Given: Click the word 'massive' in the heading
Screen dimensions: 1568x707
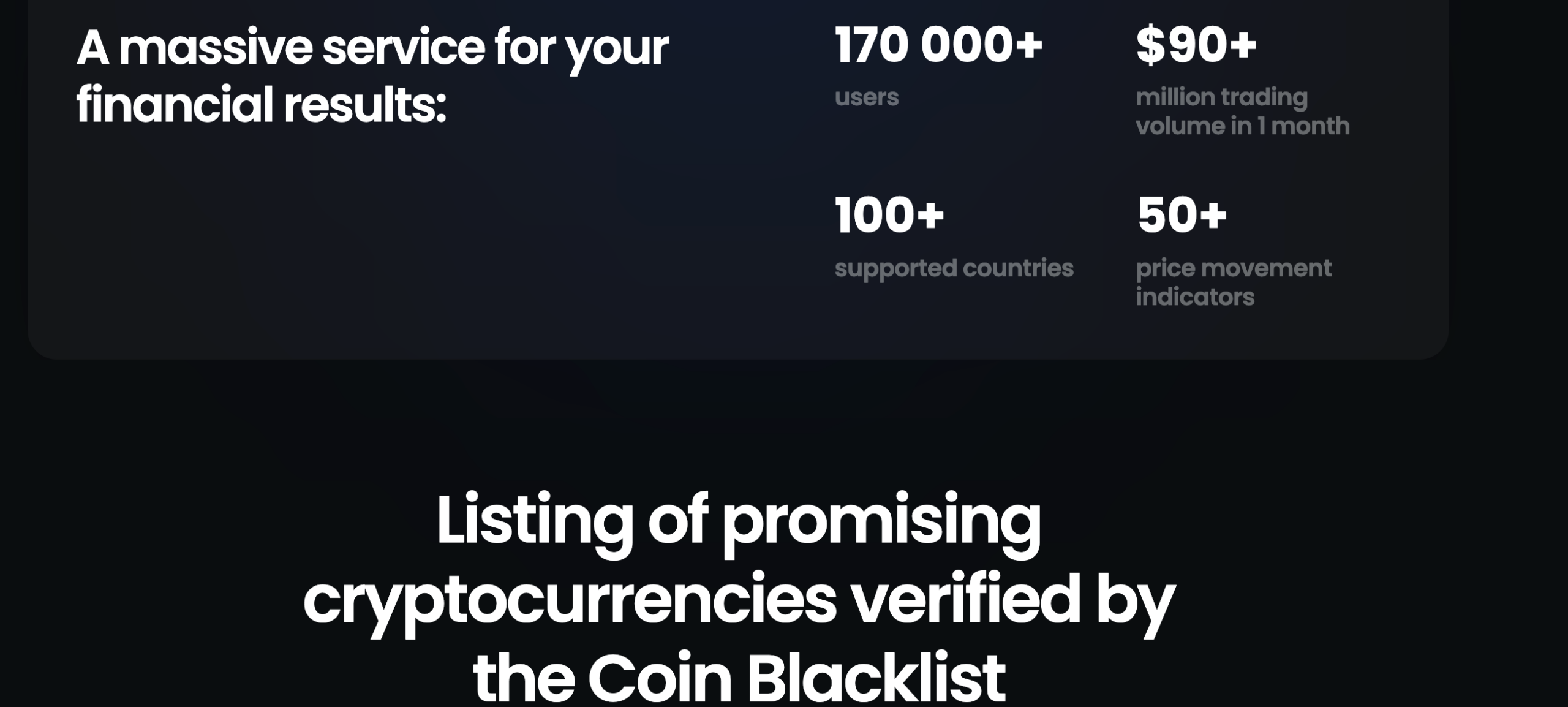Looking at the screenshot, I should click(216, 48).
